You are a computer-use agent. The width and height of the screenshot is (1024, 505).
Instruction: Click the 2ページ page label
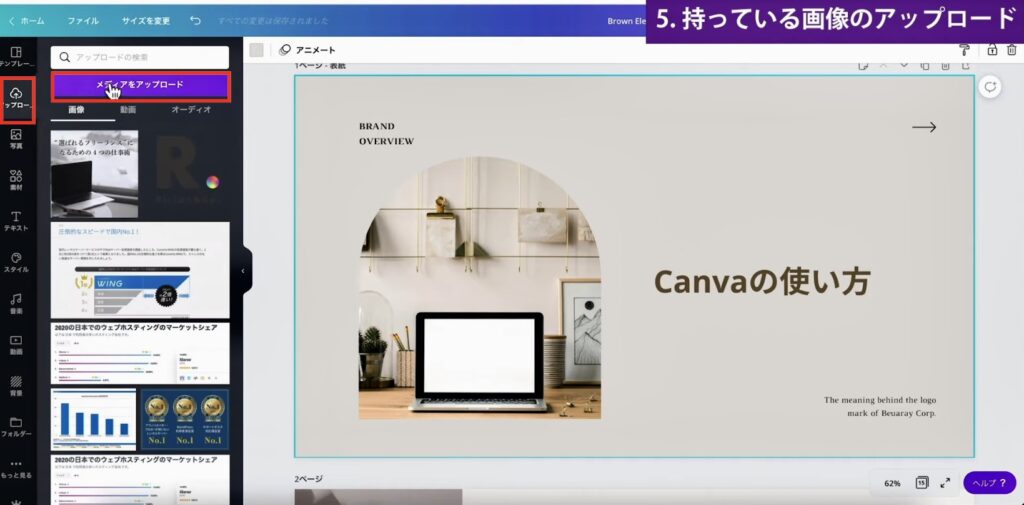(308, 479)
